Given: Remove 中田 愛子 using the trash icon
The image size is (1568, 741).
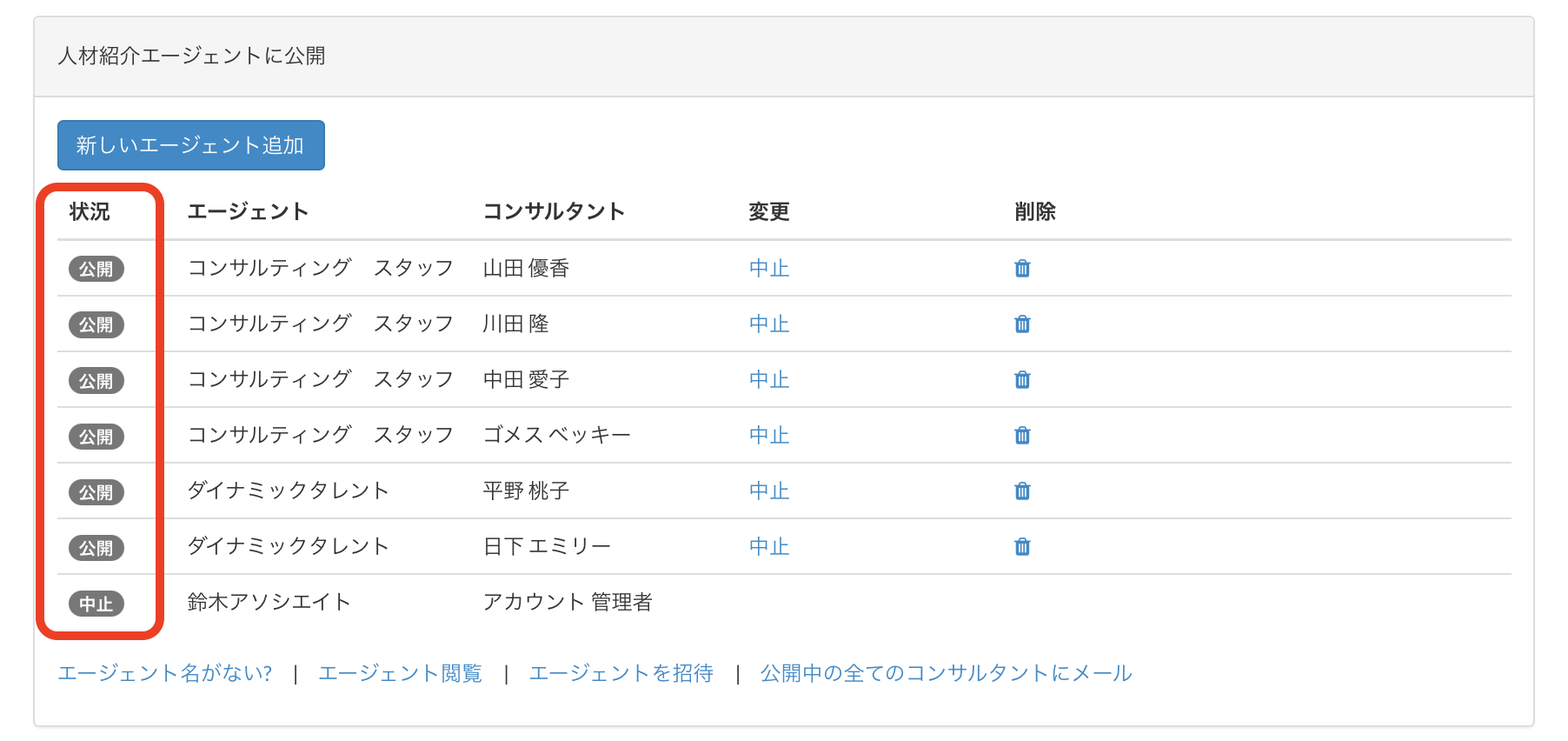Looking at the screenshot, I should pos(1022,380).
